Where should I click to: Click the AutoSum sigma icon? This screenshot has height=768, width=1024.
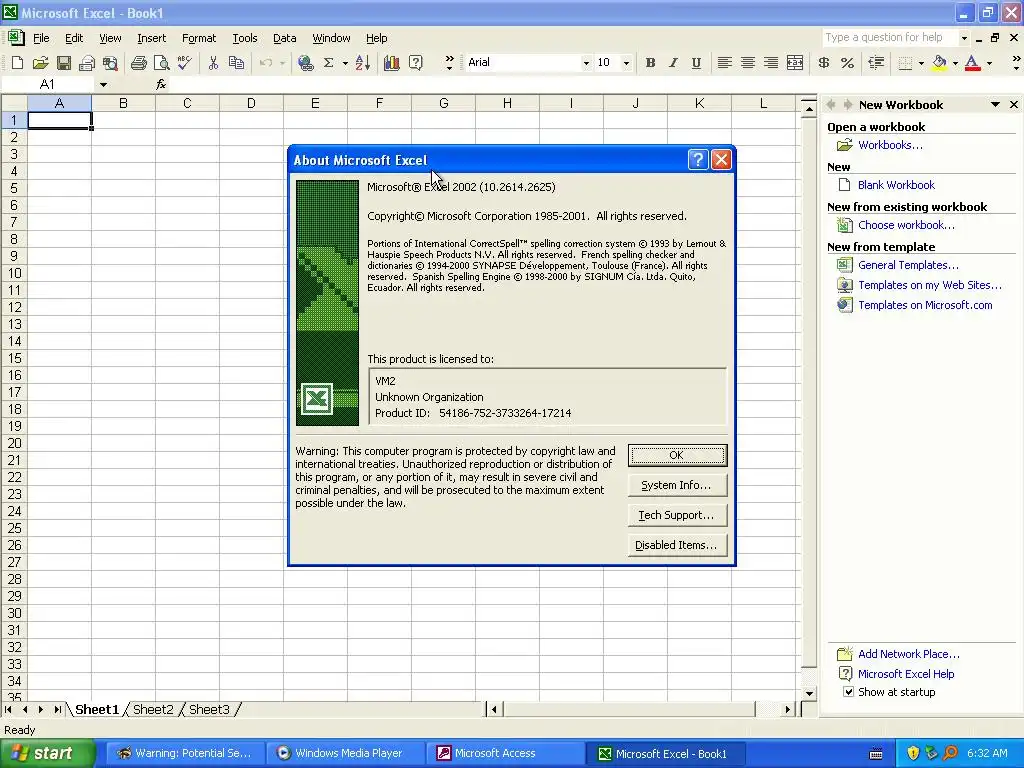pos(328,63)
